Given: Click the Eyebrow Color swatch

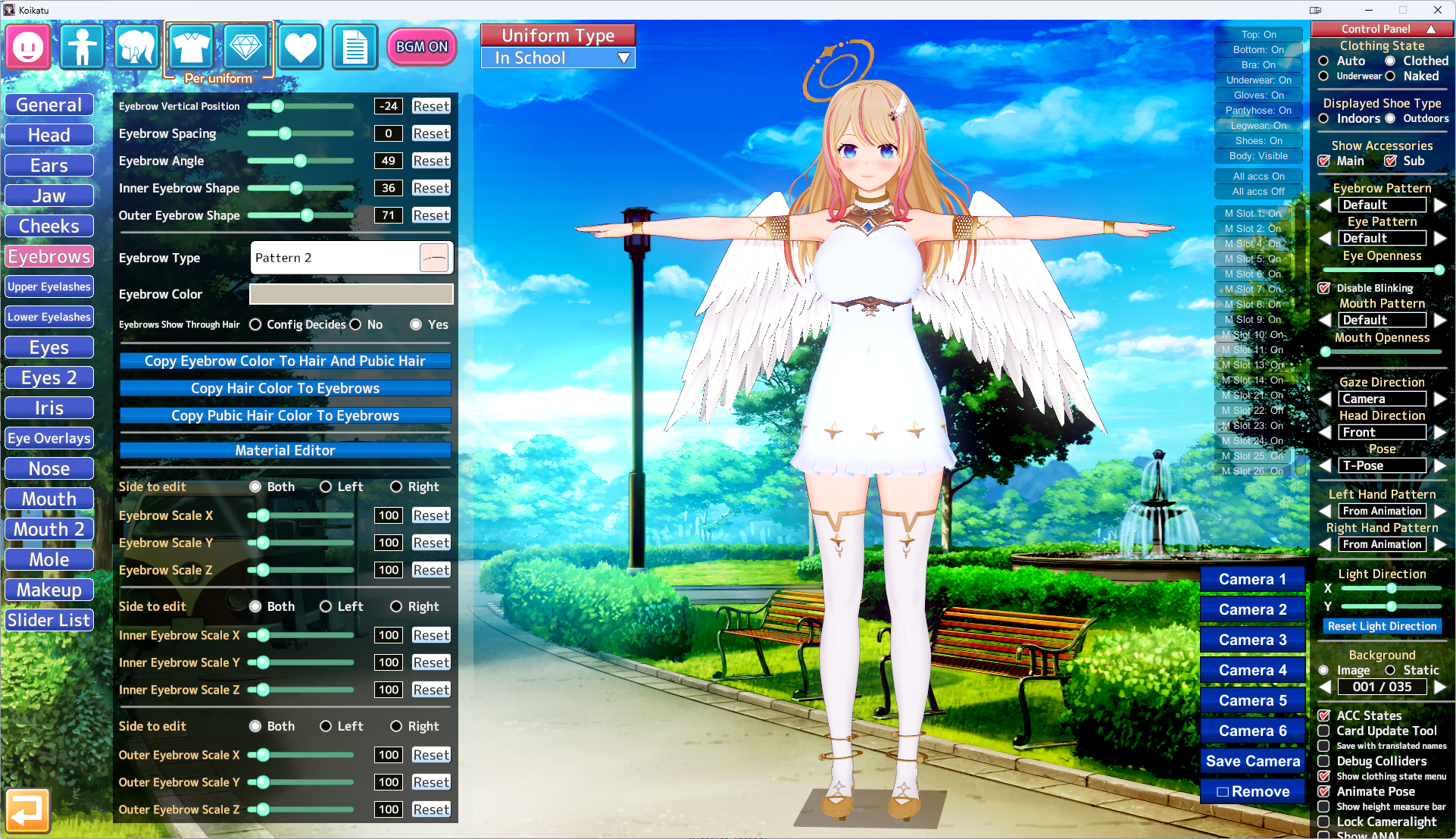Looking at the screenshot, I should click(352, 294).
